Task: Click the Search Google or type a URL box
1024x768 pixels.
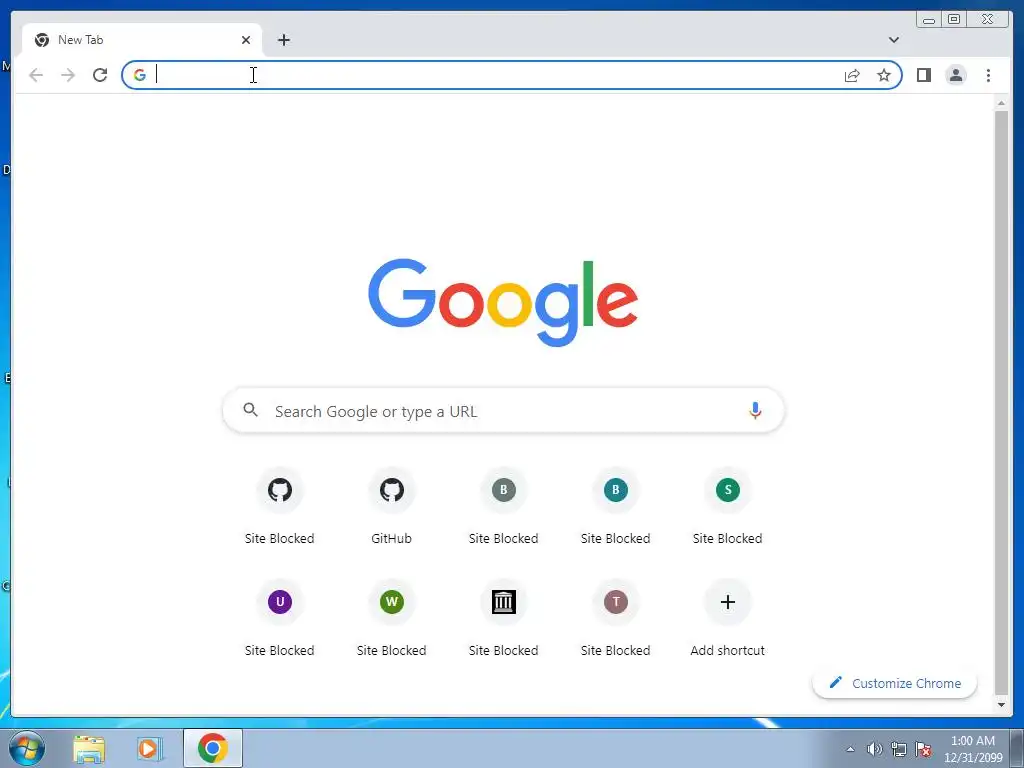Action: (x=504, y=411)
